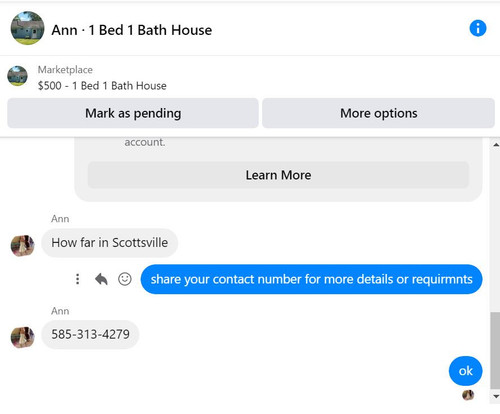
Task: Click the '$500 - 1 Bed 1 Bath House' listing title
Action: click(x=102, y=86)
